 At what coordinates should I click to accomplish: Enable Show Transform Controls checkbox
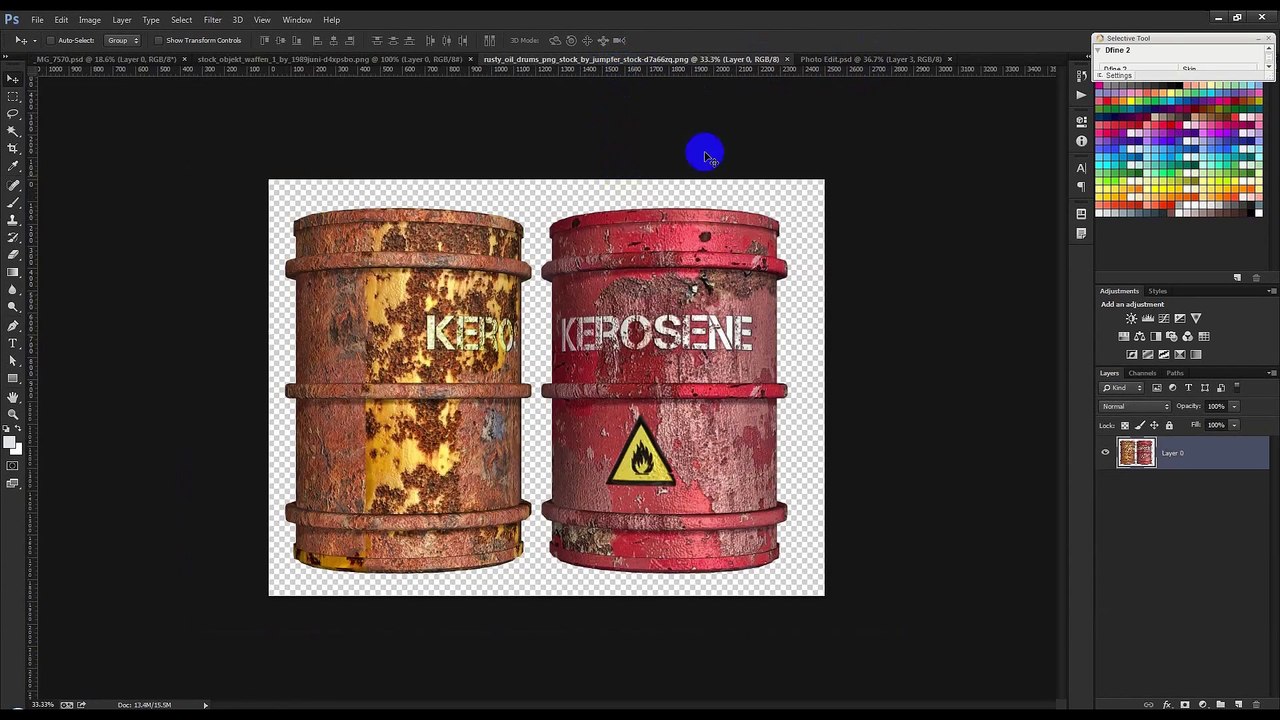pos(158,40)
